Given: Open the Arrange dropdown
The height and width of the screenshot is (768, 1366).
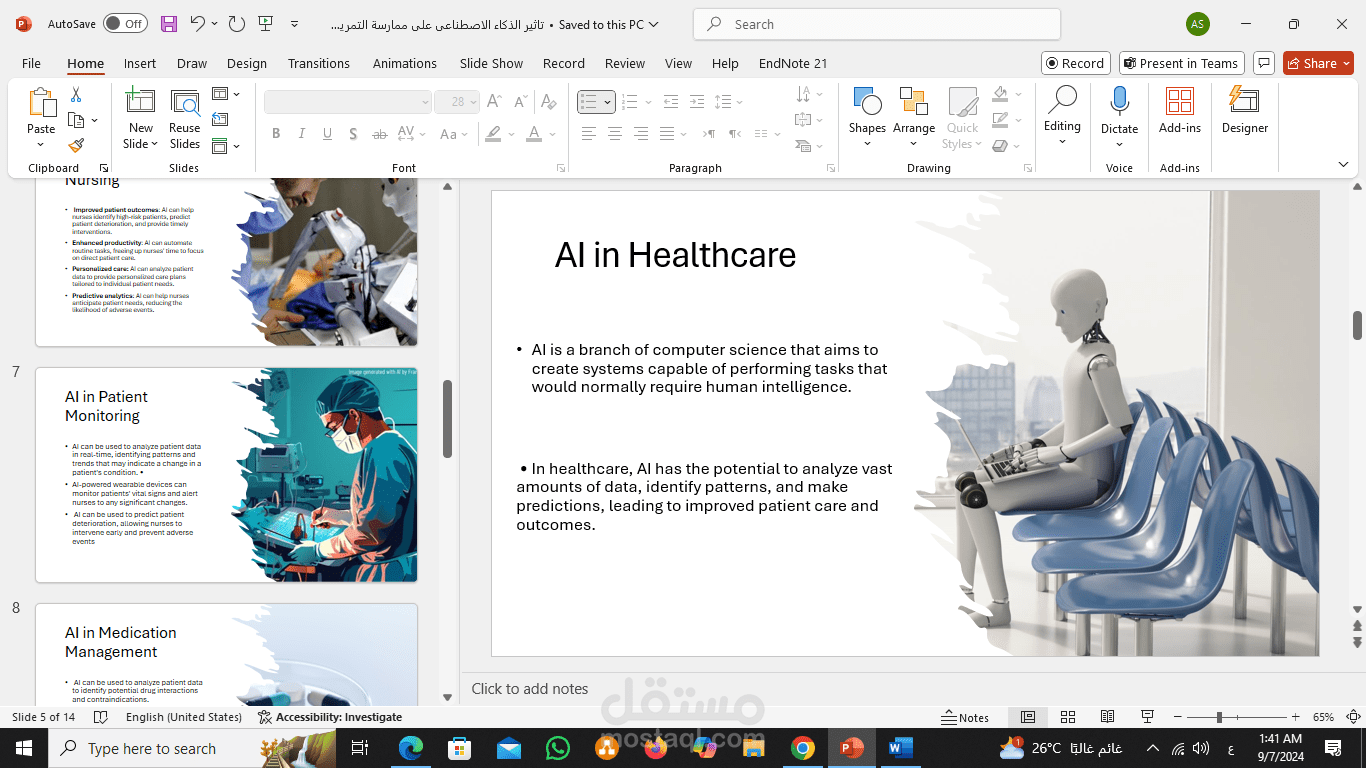Looking at the screenshot, I should [914, 118].
